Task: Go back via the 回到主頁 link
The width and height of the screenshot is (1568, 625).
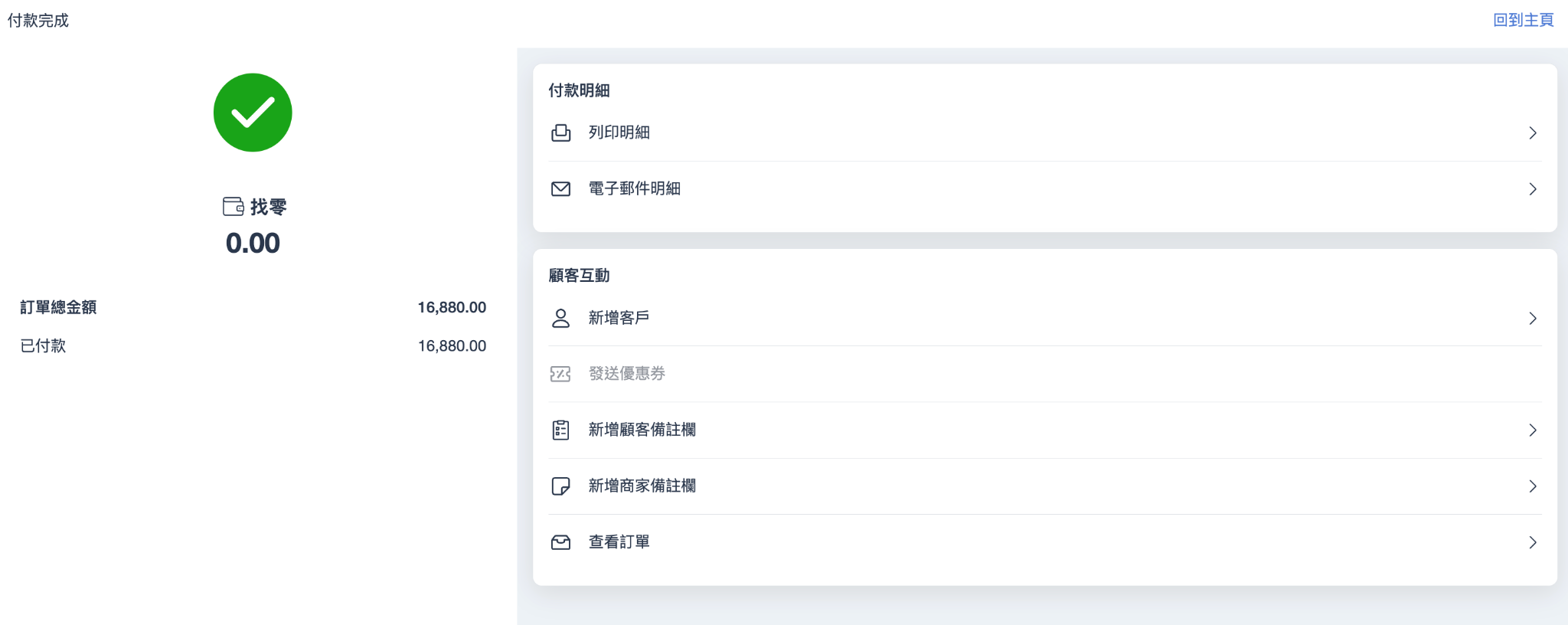Action: coord(1523,20)
